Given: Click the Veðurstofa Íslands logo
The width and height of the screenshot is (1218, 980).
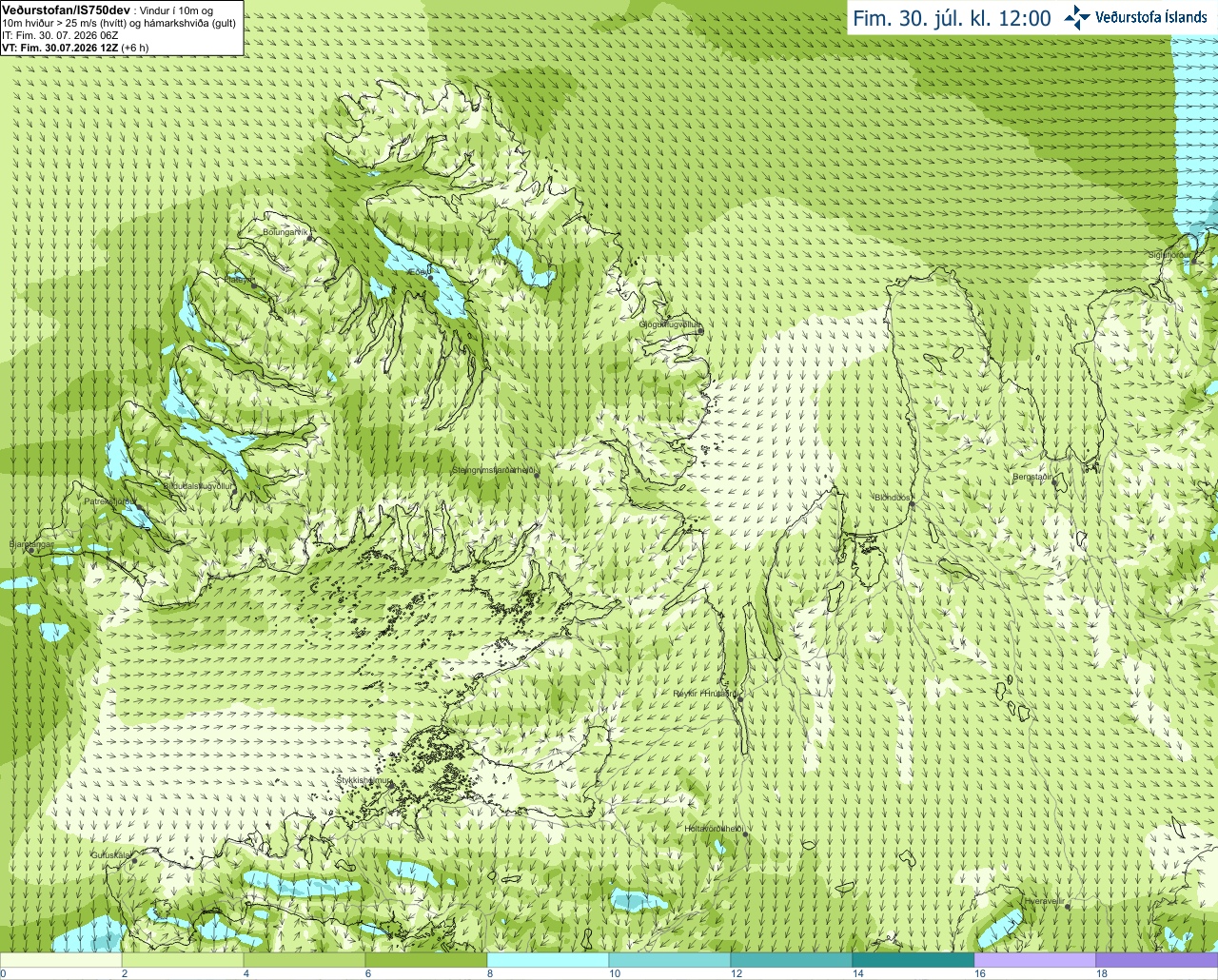Looking at the screenshot, I should (x=1135, y=17).
